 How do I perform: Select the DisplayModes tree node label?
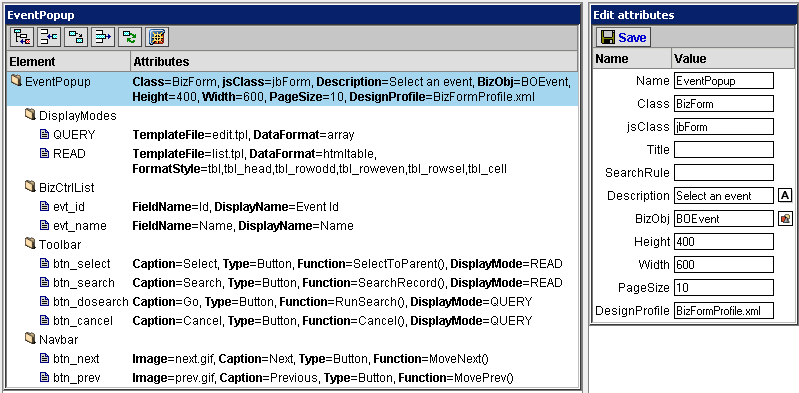(x=77, y=116)
